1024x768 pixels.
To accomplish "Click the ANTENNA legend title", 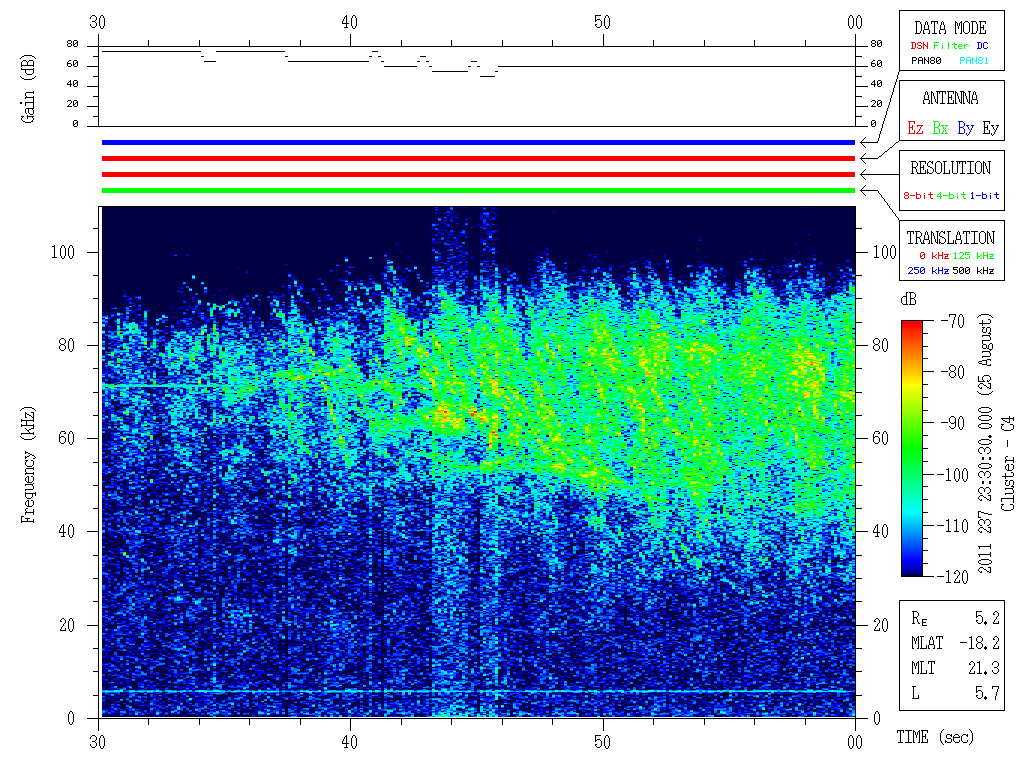I will pos(950,99).
